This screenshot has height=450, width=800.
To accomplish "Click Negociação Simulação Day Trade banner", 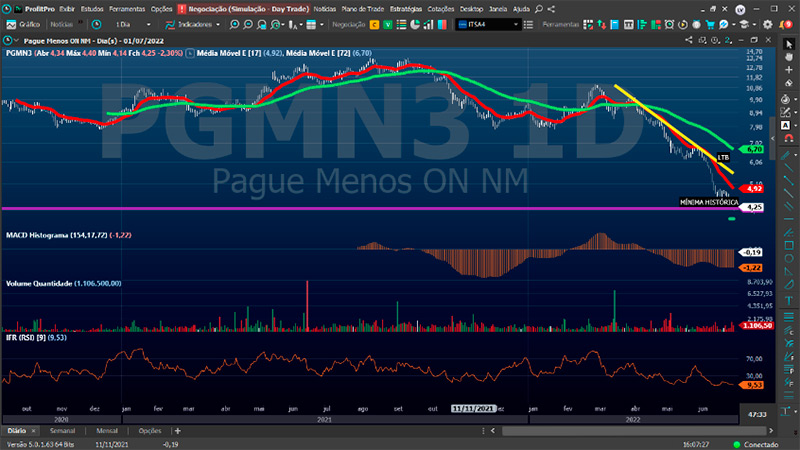I will [x=243, y=9].
